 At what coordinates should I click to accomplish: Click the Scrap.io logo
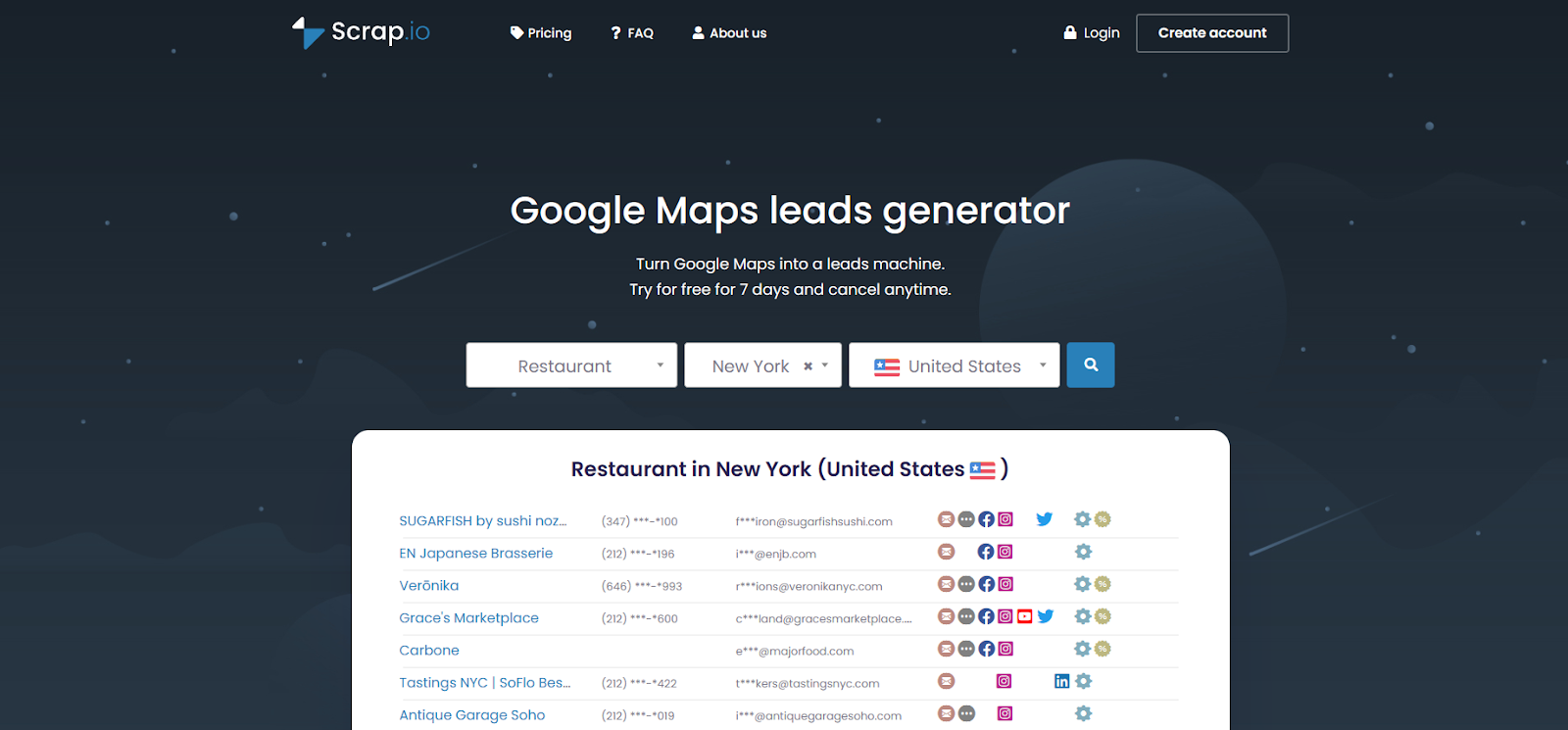click(x=361, y=32)
